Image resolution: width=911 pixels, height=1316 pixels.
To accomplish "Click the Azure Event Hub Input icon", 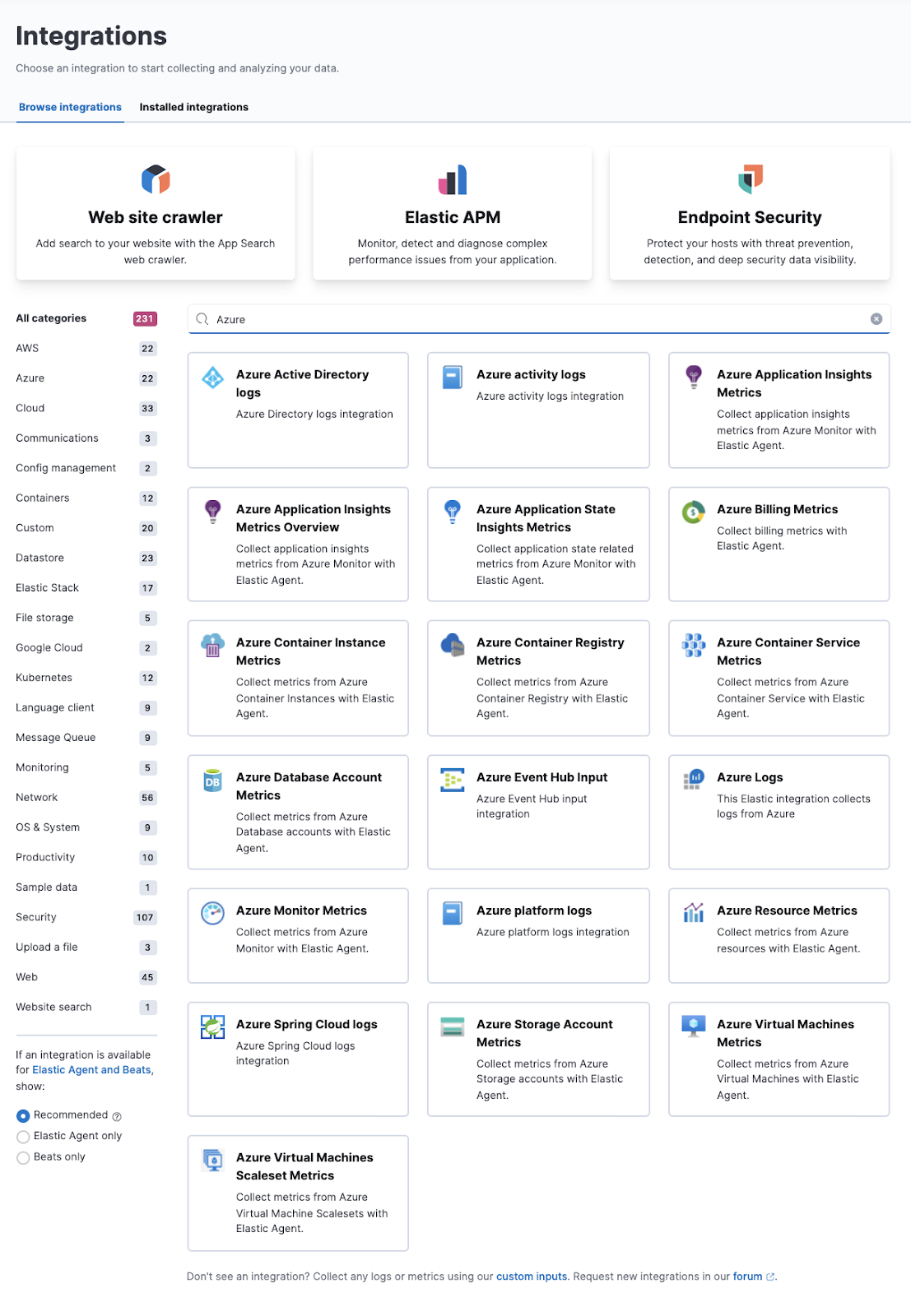I will pos(453,780).
